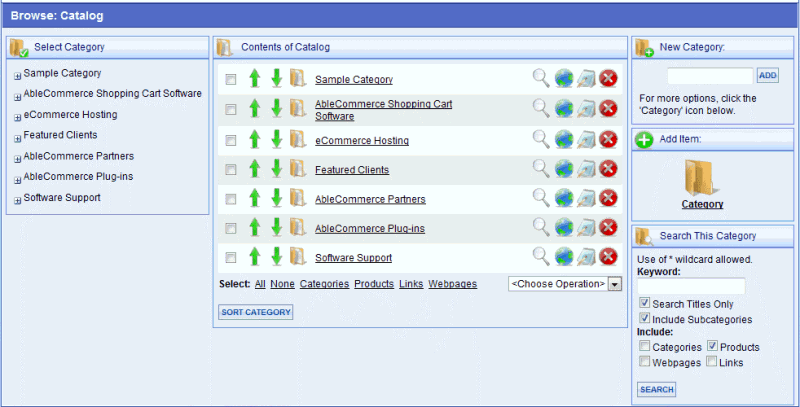Expand AbleCommerce Partners tree node

(17, 159)
